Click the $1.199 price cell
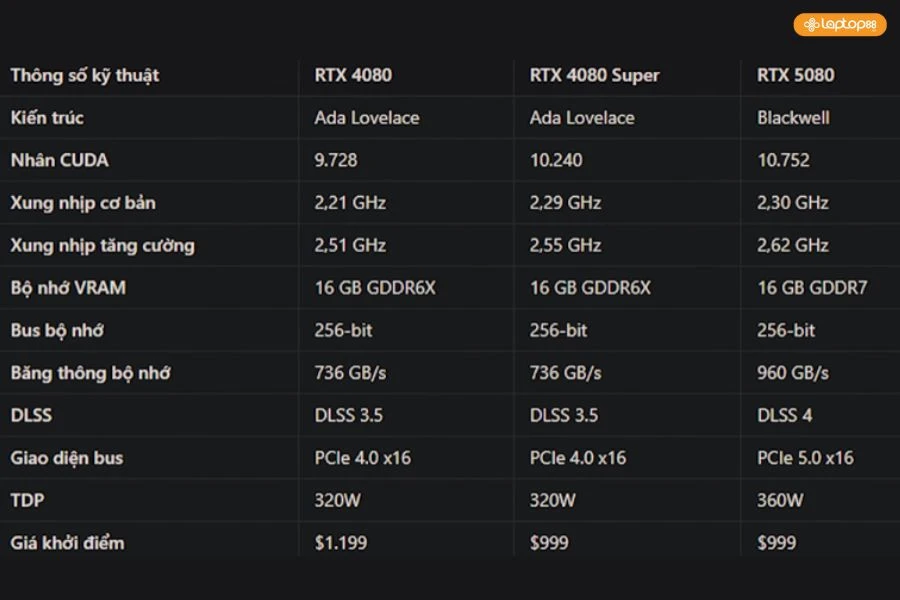Image resolution: width=900 pixels, height=600 pixels. click(x=341, y=543)
